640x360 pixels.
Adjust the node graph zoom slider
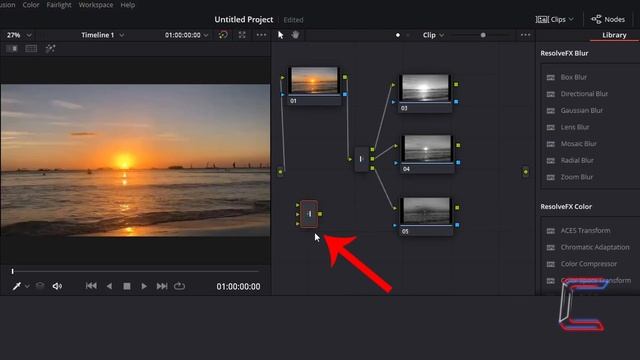483,35
